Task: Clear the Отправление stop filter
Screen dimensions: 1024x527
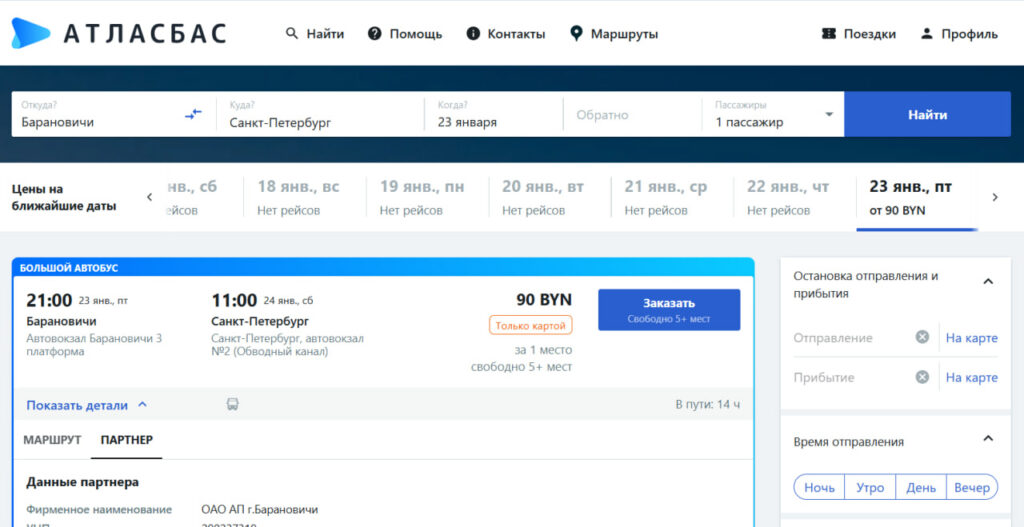Action: pos(922,337)
